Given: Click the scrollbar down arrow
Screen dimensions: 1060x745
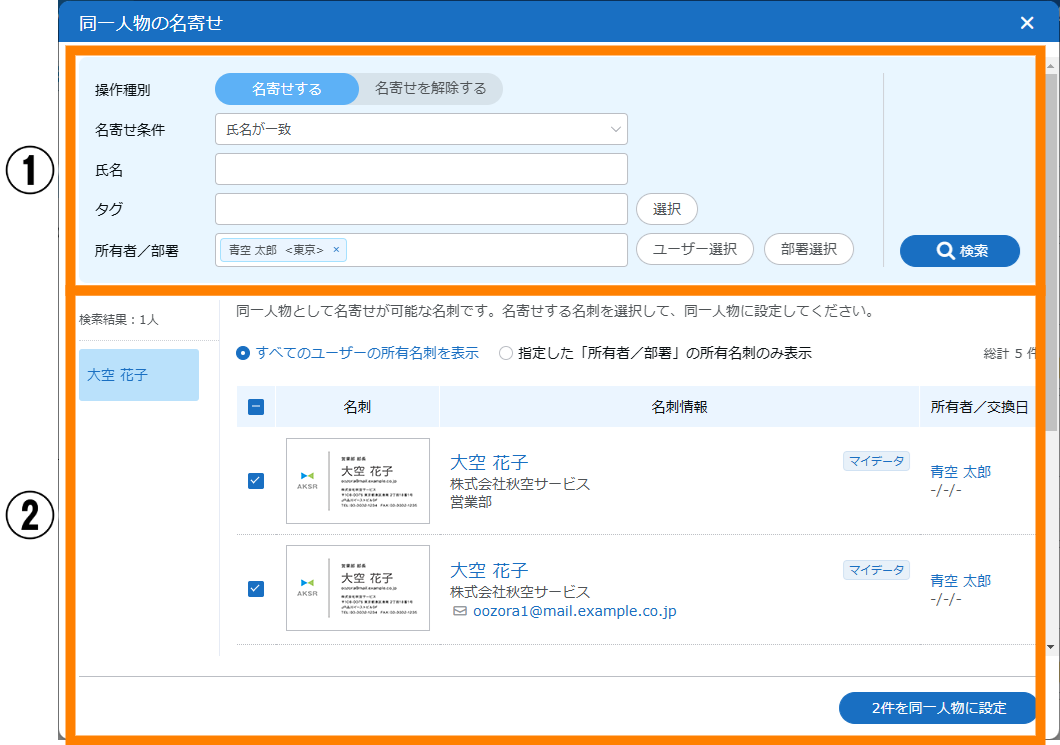Looking at the screenshot, I should click(1051, 647).
